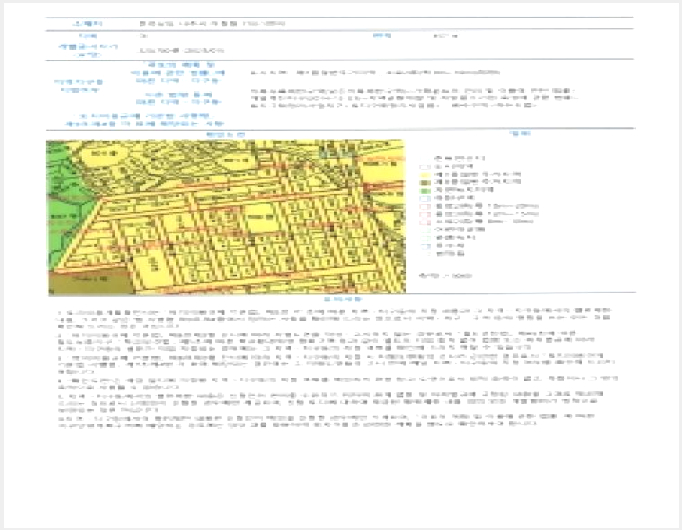Click the light blue outlined legend box
The image size is (682, 530).
425,198
